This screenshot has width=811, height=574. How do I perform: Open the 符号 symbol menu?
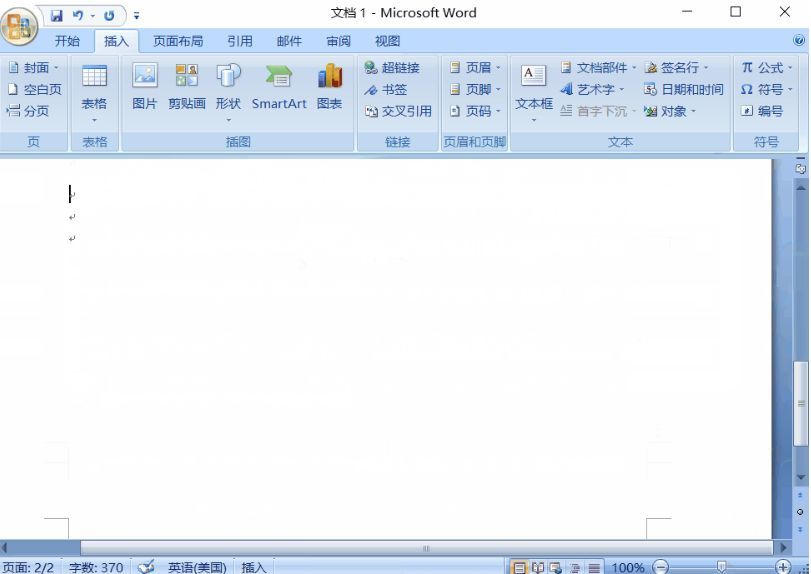[767, 89]
